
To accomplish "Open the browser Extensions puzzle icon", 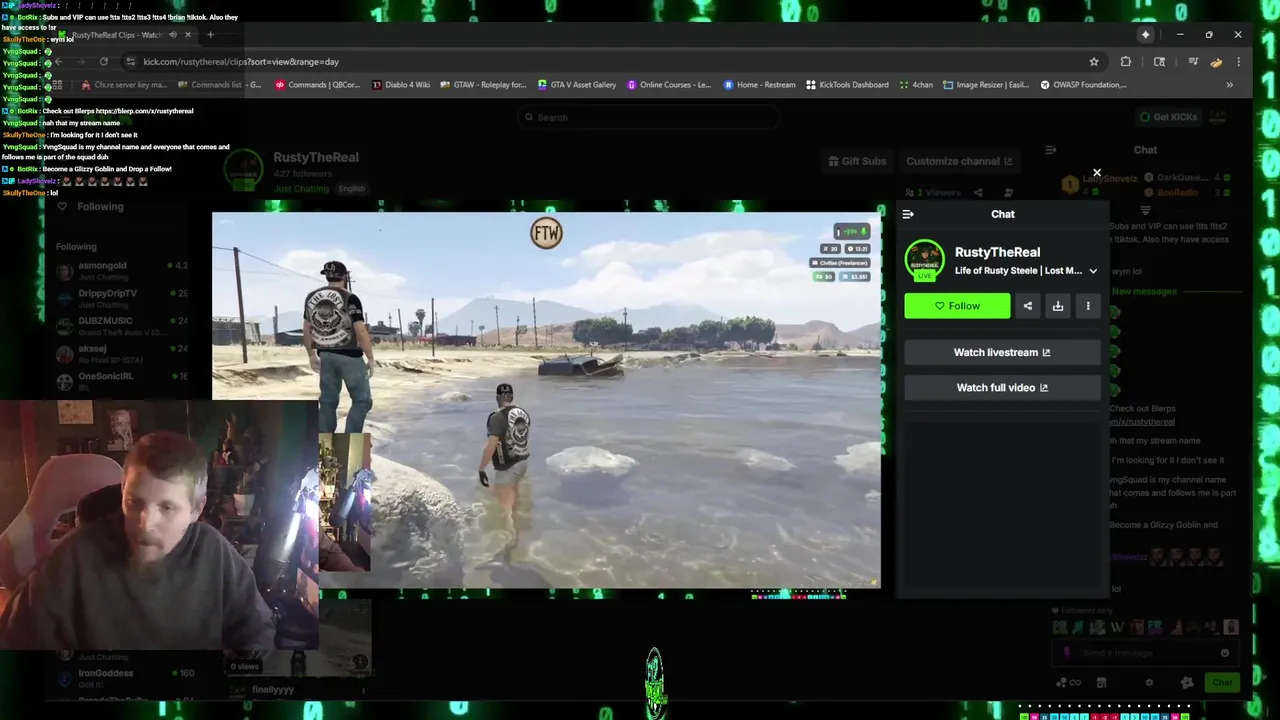I will (x=1126, y=62).
